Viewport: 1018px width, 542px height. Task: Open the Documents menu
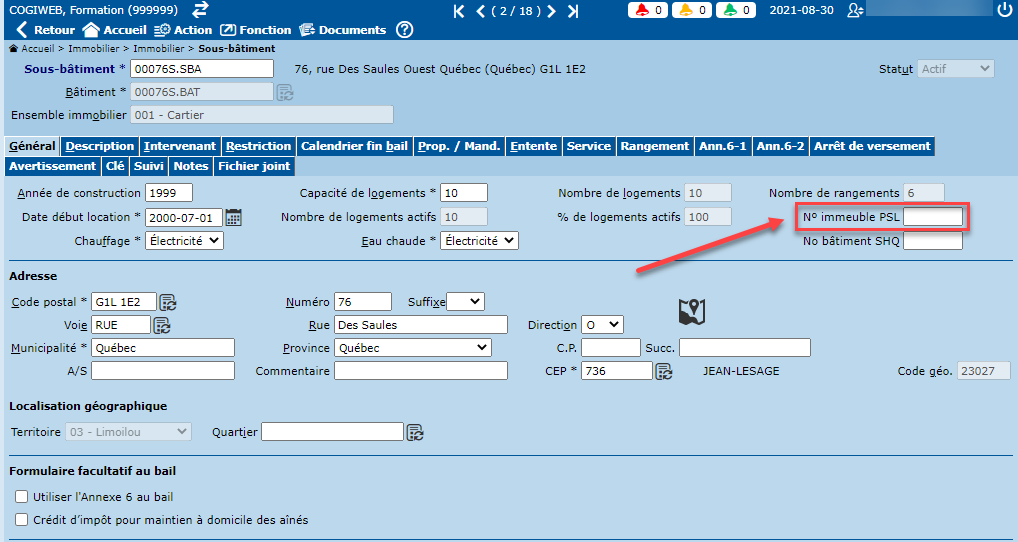(342, 30)
